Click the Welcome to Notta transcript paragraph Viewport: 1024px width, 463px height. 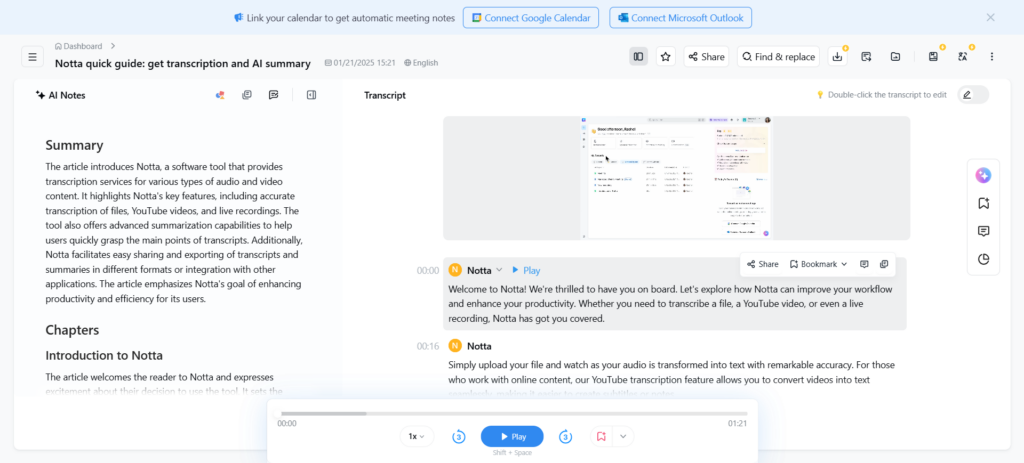click(671, 304)
